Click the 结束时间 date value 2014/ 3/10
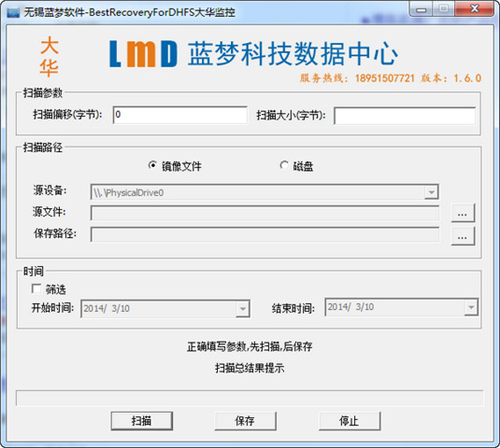This screenshot has height=448, width=500. click(x=351, y=307)
